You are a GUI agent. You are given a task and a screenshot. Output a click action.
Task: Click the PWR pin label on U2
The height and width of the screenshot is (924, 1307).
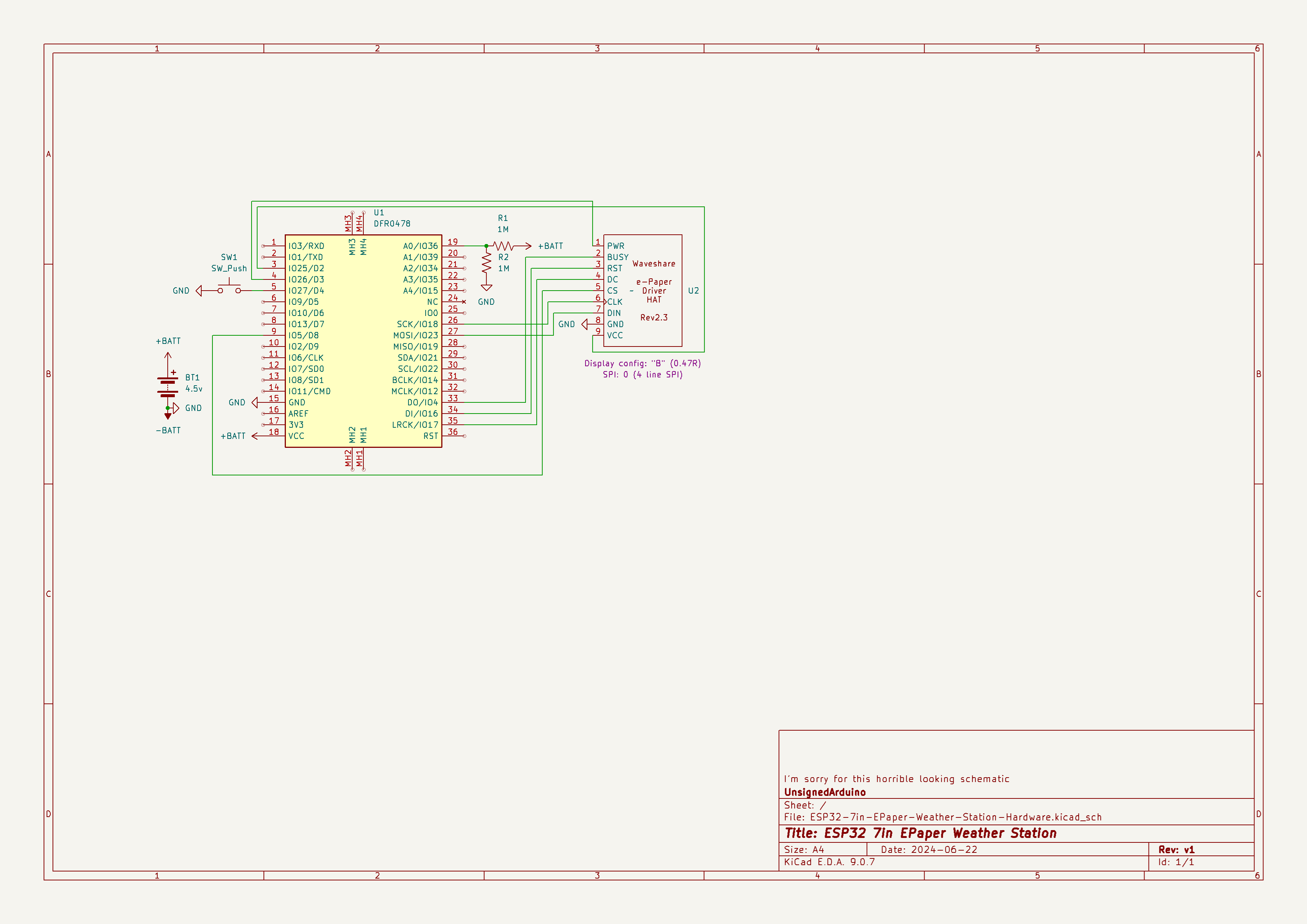pos(615,246)
